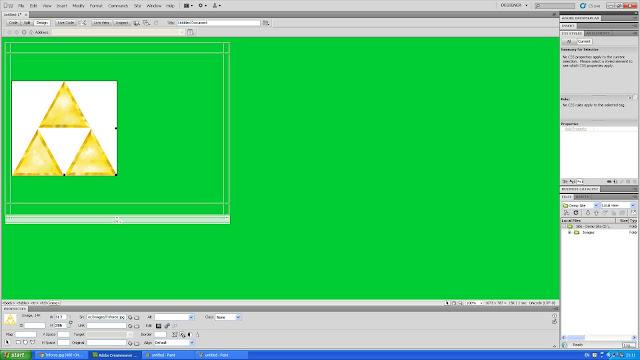Click the File Management icon beside the Title field
The width and height of the screenshot is (640, 360).
click(x=266, y=23)
